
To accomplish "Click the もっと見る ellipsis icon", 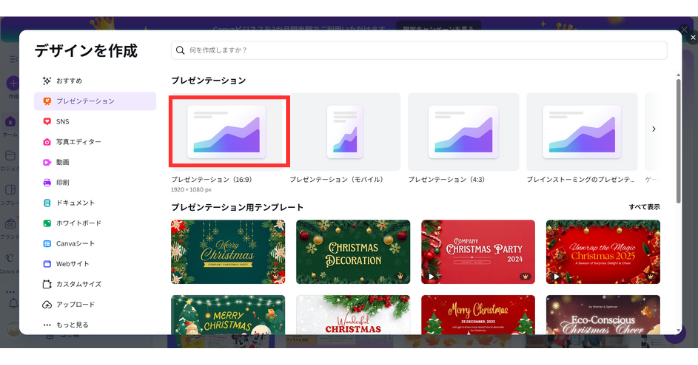I will point(47,325).
